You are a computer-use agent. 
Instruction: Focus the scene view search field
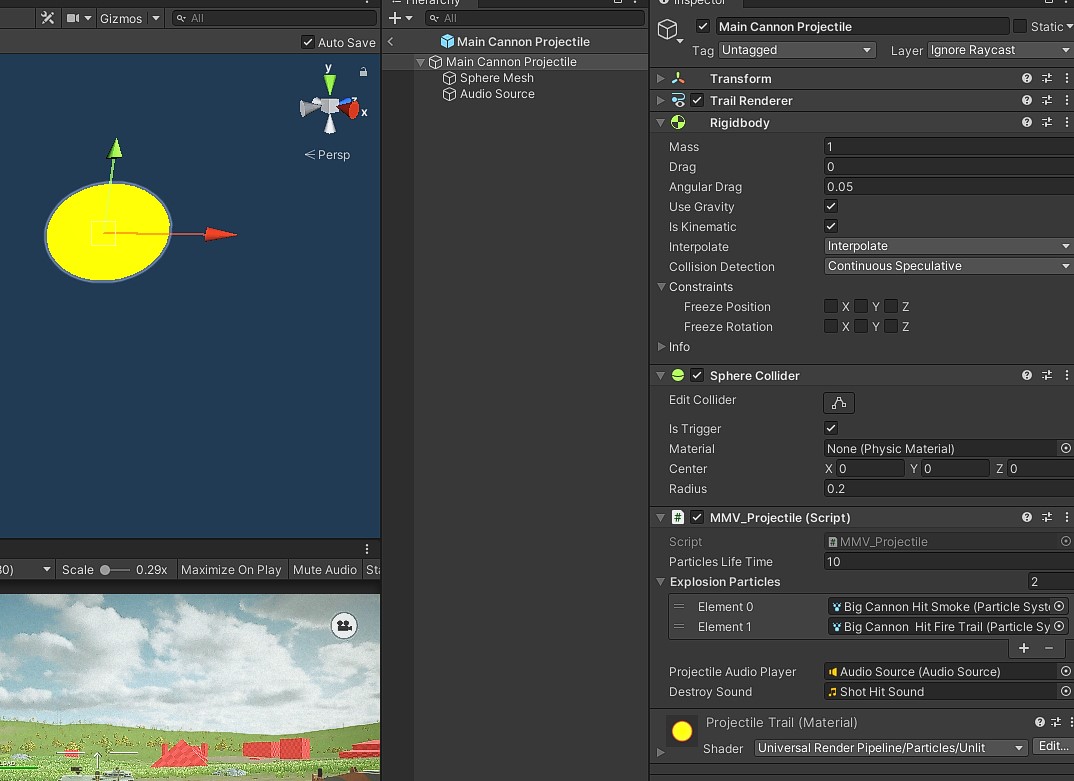click(x=274, y=18)
